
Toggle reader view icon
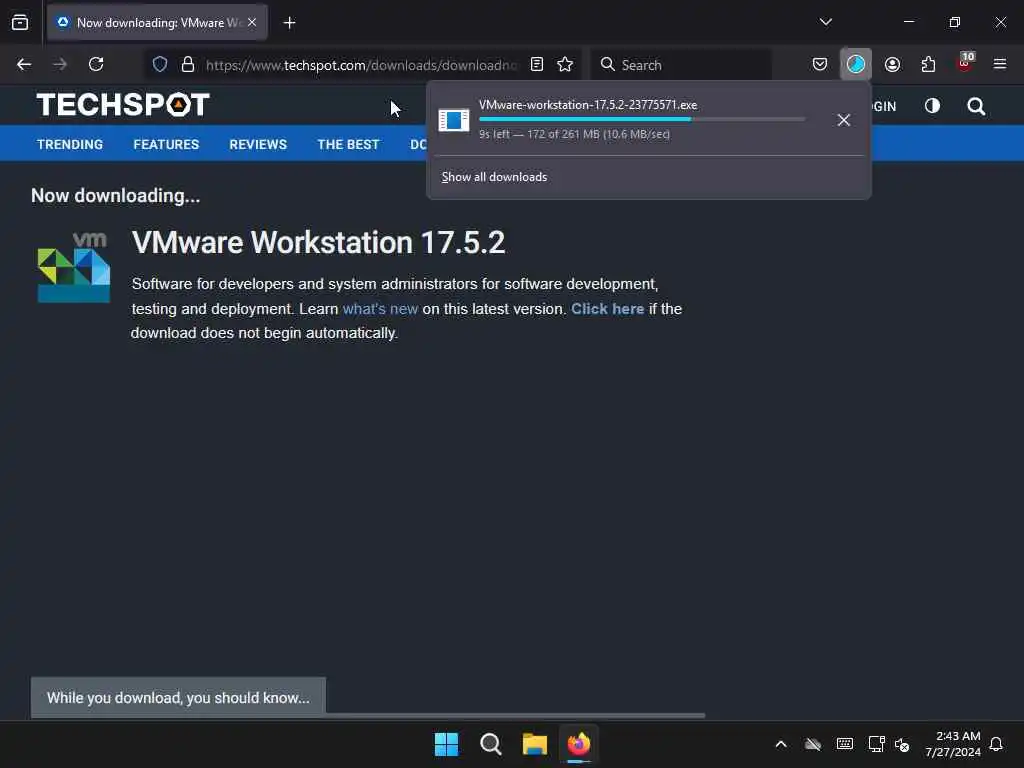click(x=537, y=64)
